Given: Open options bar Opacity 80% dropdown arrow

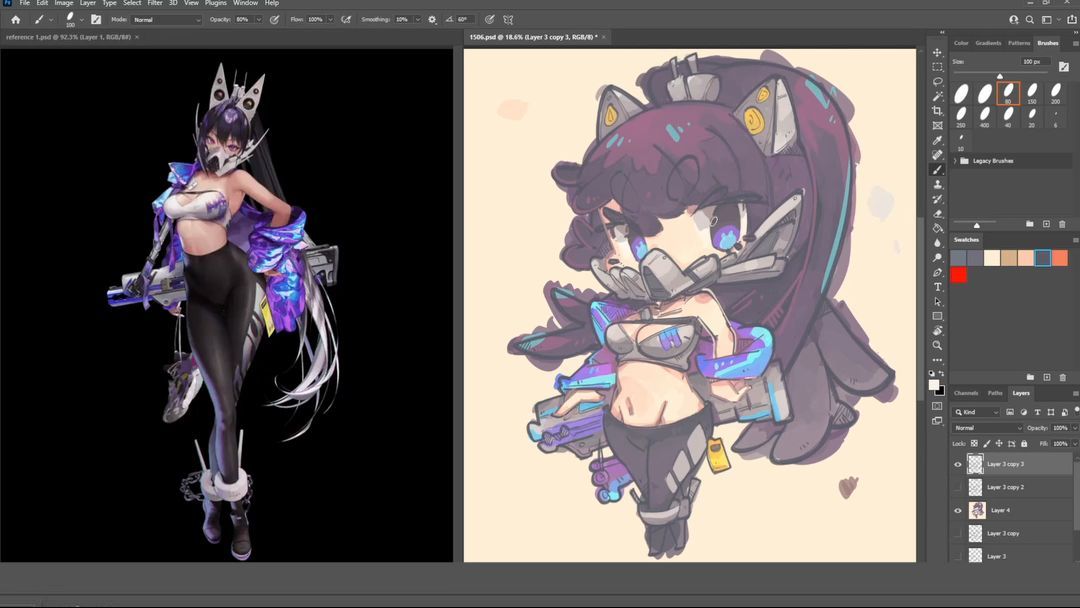Looking at the screenshot, I should click(x=258, y=20).
